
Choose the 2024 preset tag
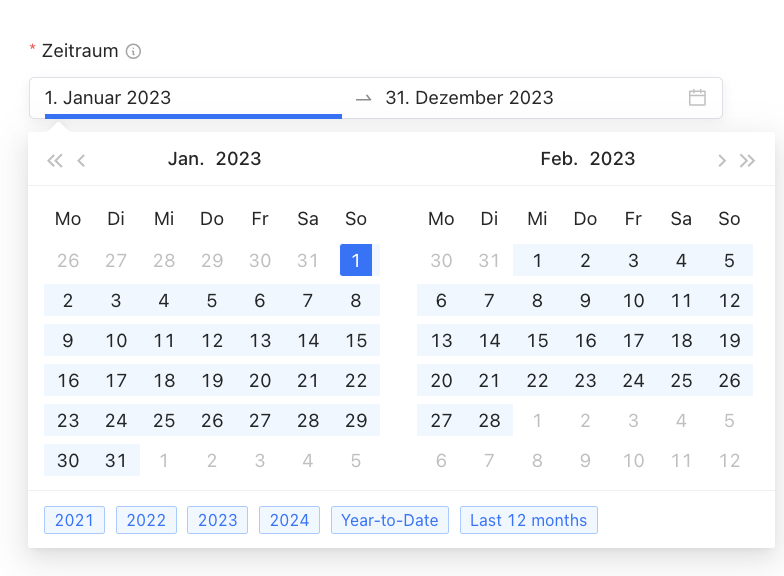click(x=290, y=520)
